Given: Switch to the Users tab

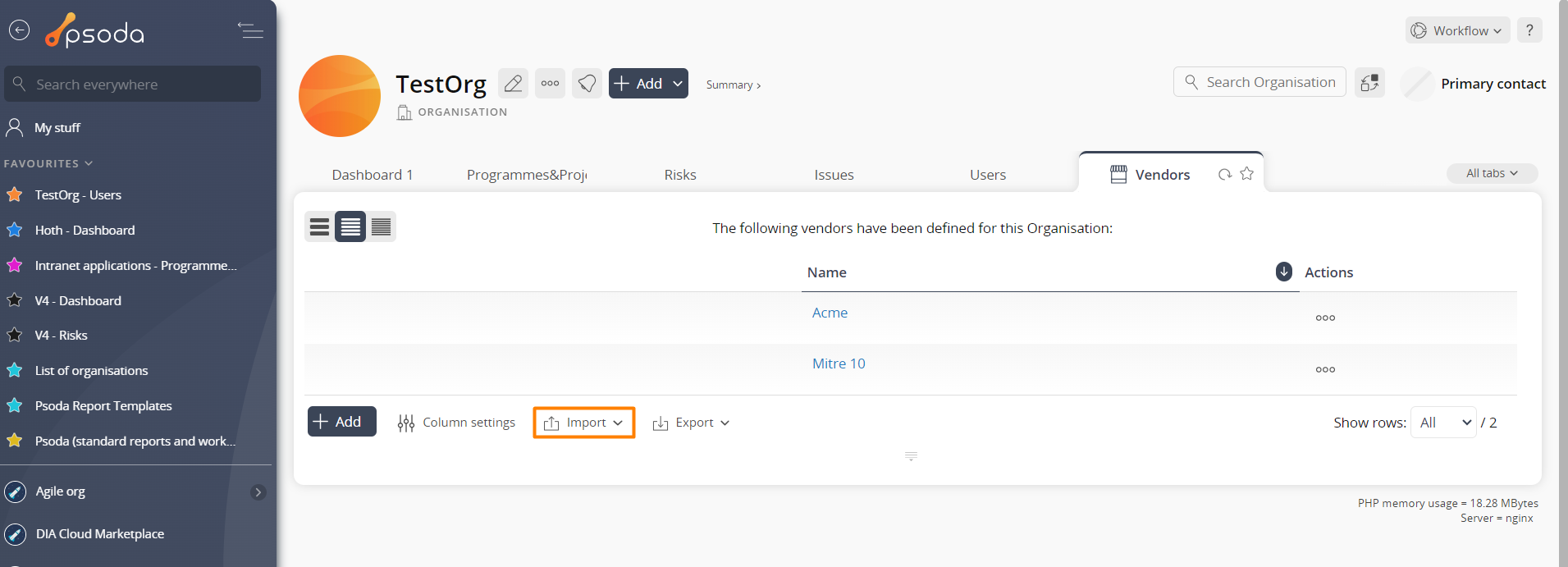Looking at the screenshot, I should coord(988,175).
